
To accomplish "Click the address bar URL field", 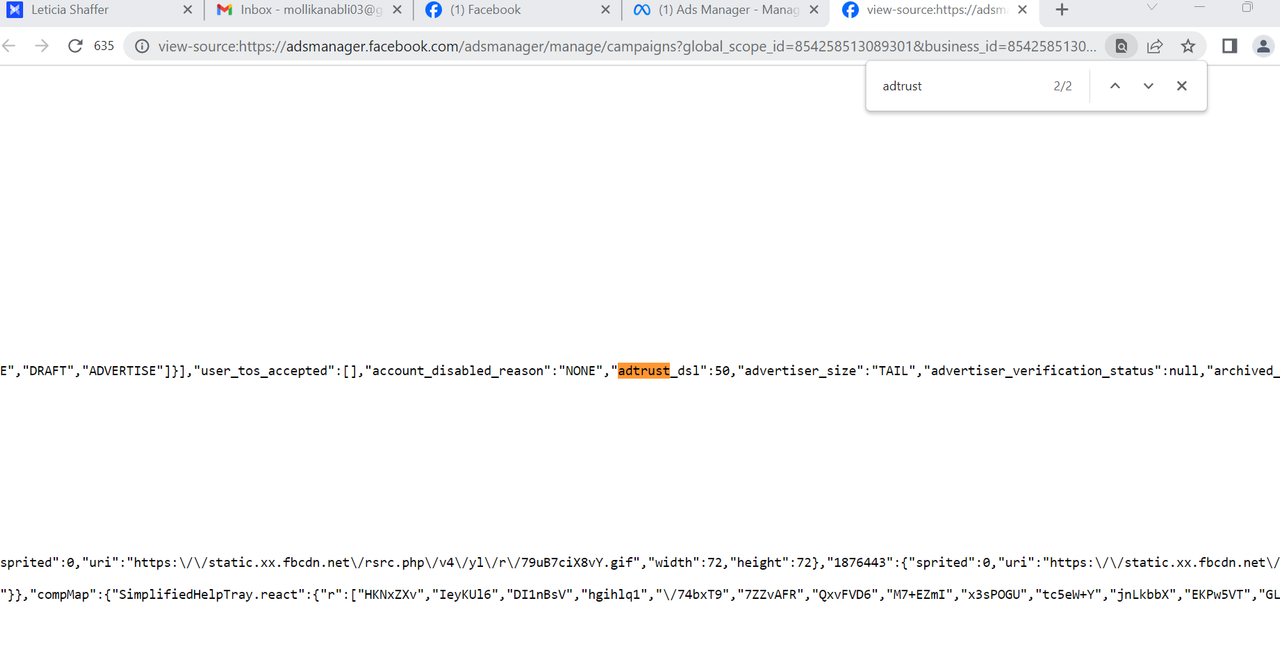I will [626, 46].
